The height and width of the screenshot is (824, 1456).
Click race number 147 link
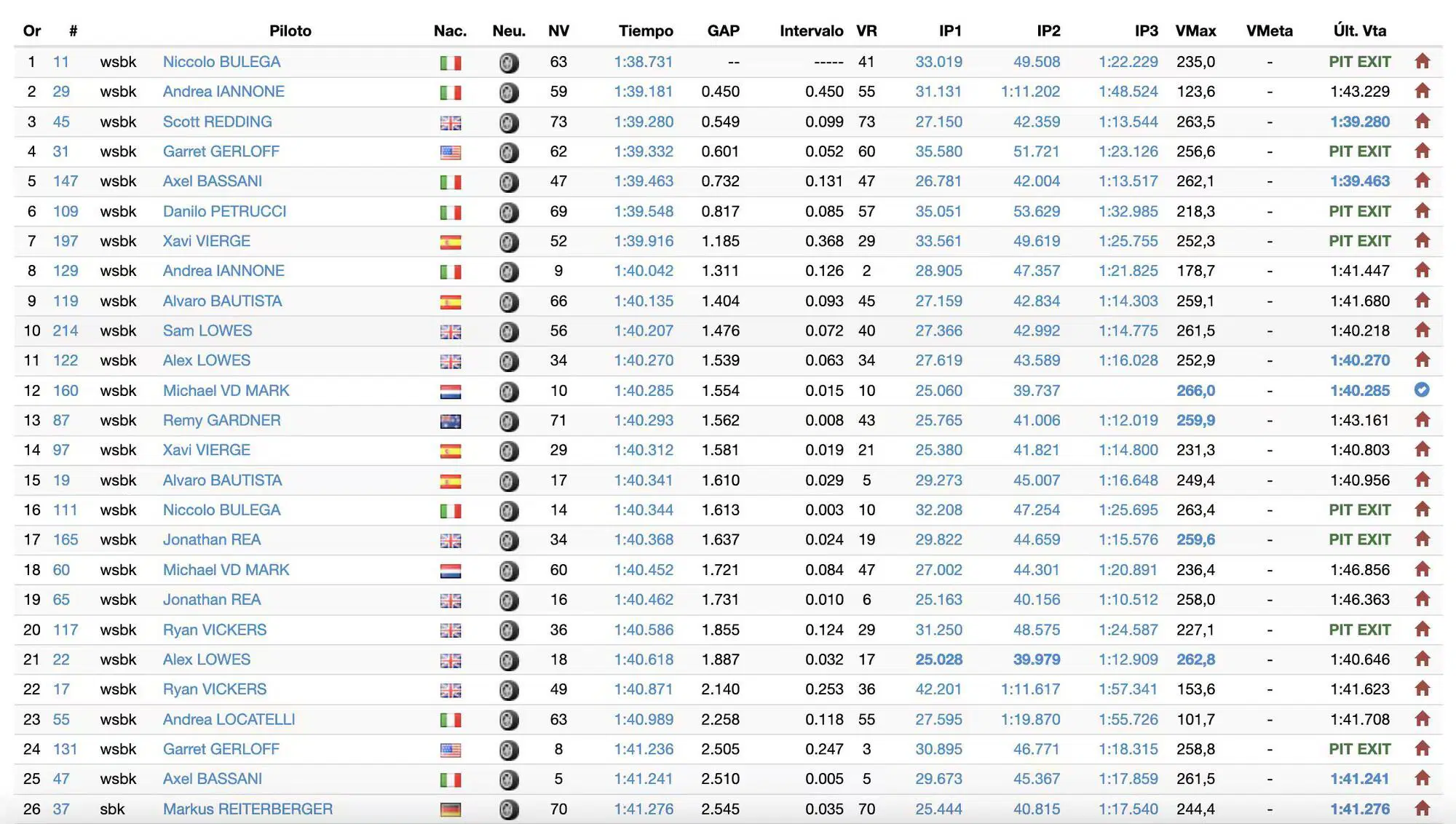click(65, 181)
